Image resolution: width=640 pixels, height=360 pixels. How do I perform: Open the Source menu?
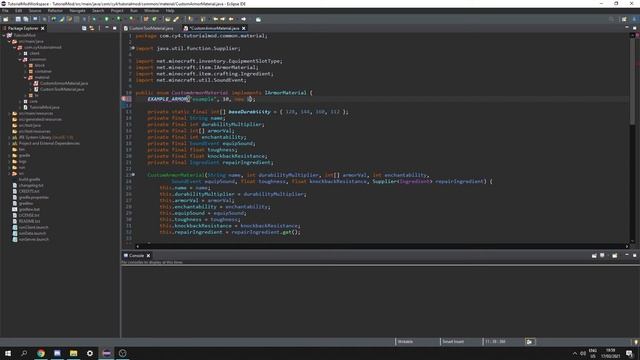coord(35,11)
